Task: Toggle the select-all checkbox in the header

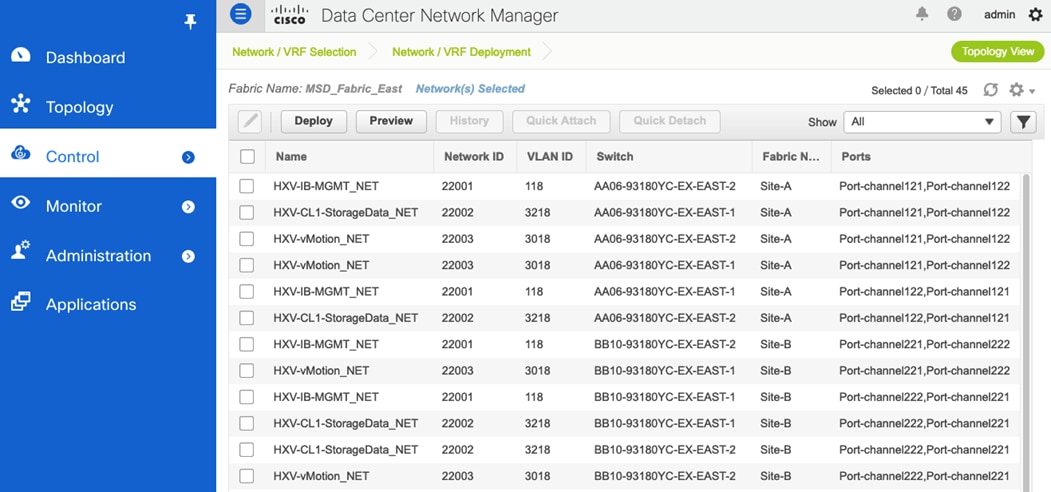Action: [247, 157]
